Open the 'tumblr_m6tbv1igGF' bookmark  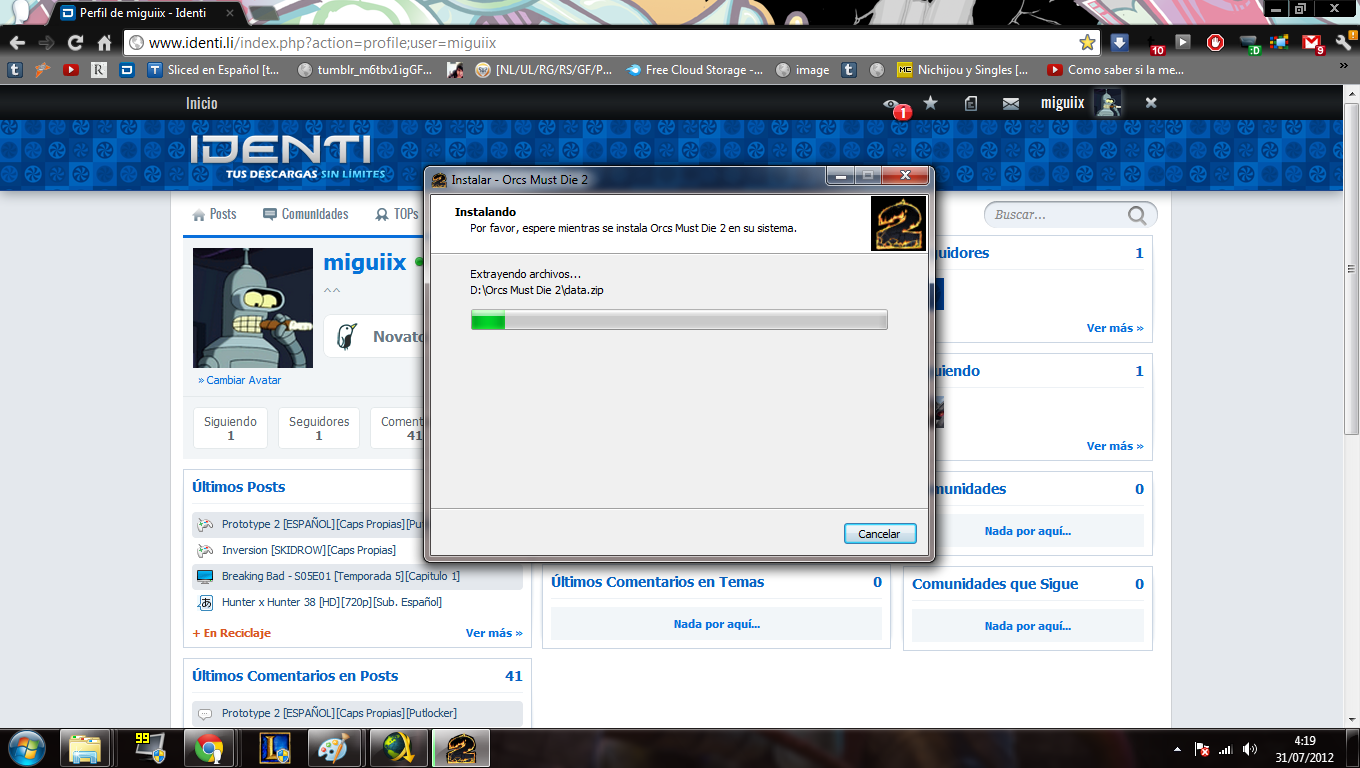click(365, 70)
